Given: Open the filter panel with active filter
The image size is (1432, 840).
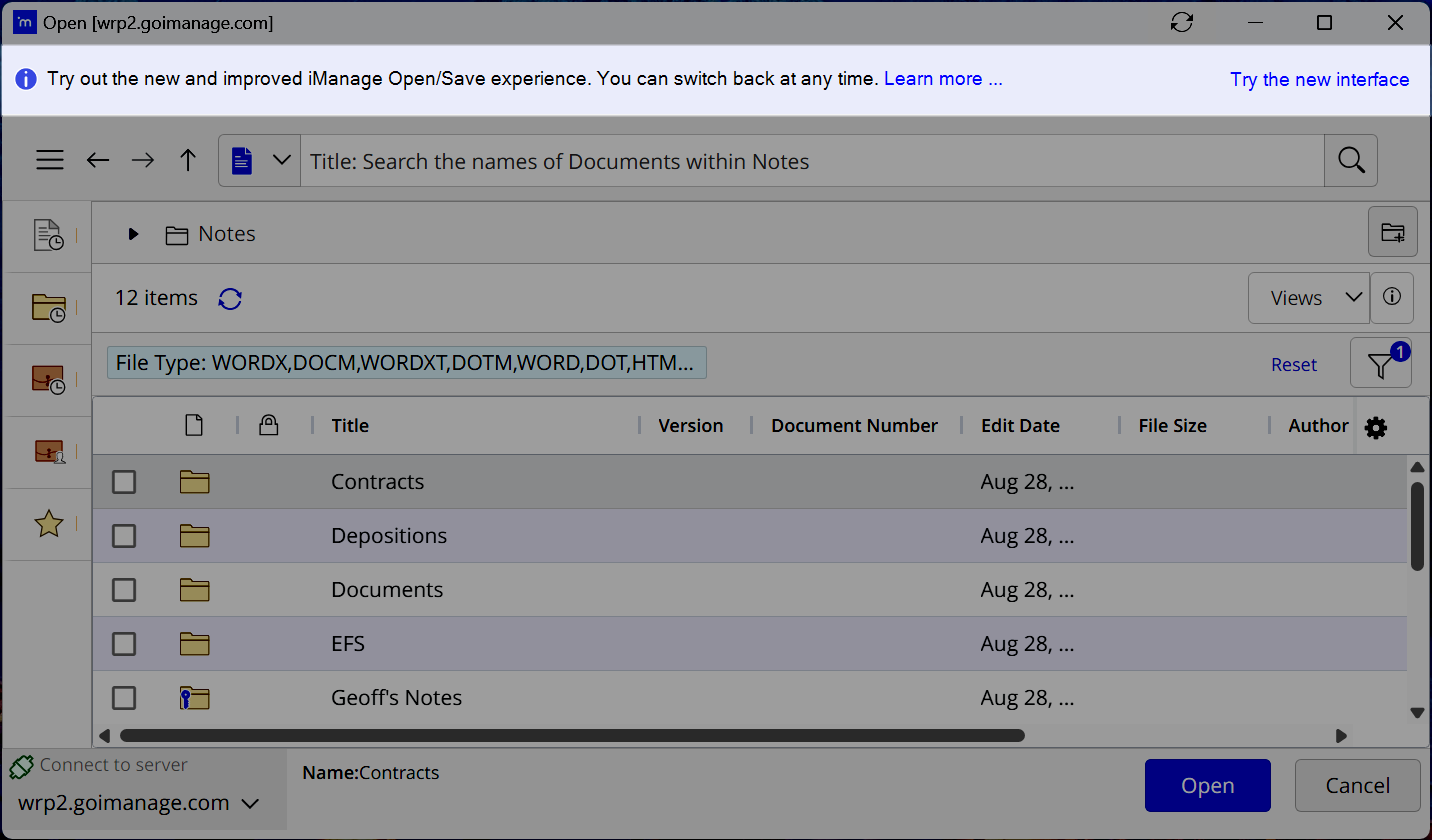Looking at the screenshot, I should tap(1381, 363).
